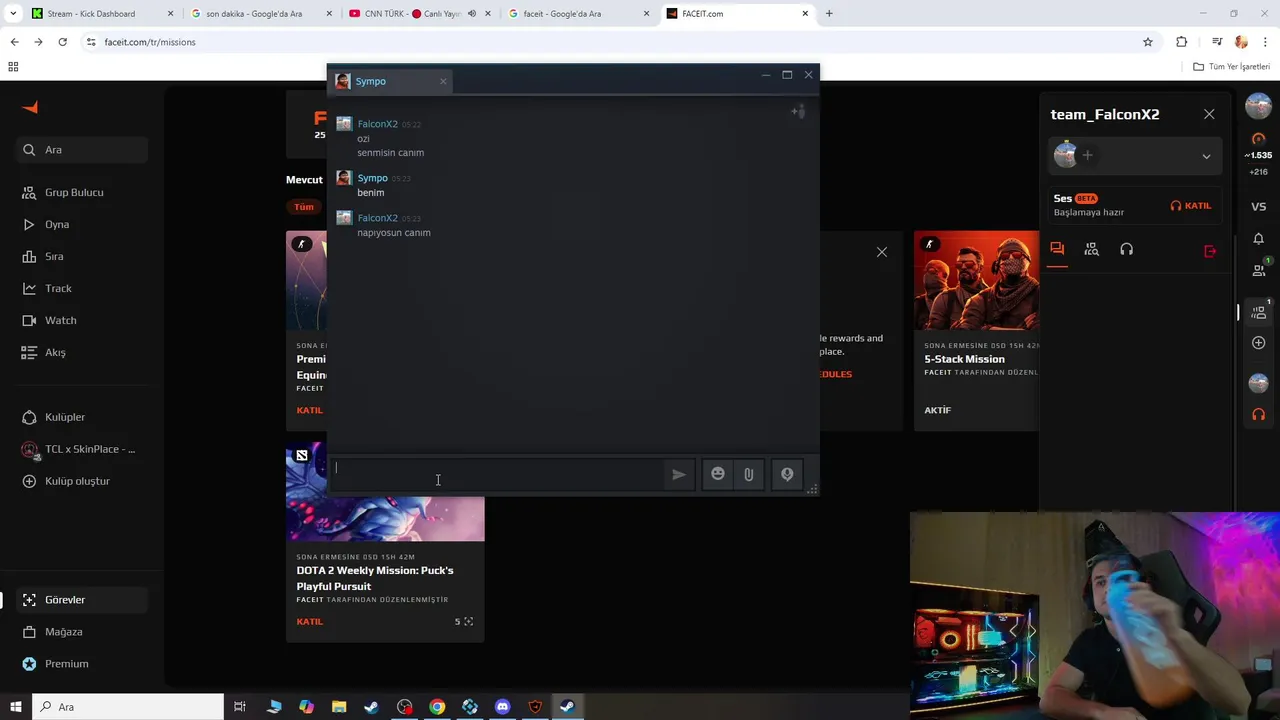This screenshot has height=720, width=1280.
Task: Leave the party using the red exit icon
Action: pos(1210,251)
